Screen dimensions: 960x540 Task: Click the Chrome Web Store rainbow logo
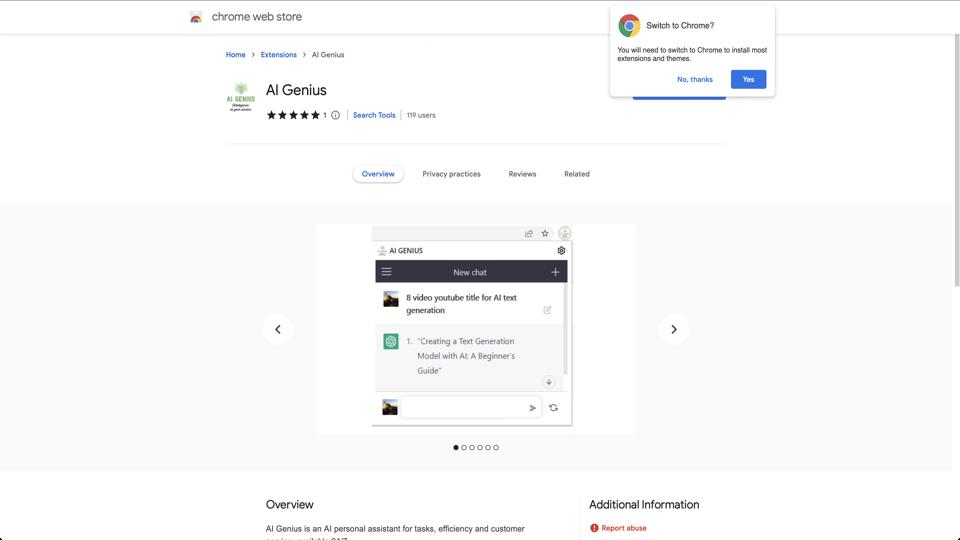195,17
